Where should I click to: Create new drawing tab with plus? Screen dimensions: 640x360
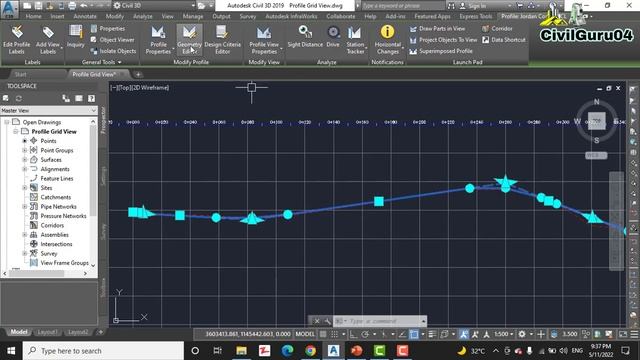(138, 74)
